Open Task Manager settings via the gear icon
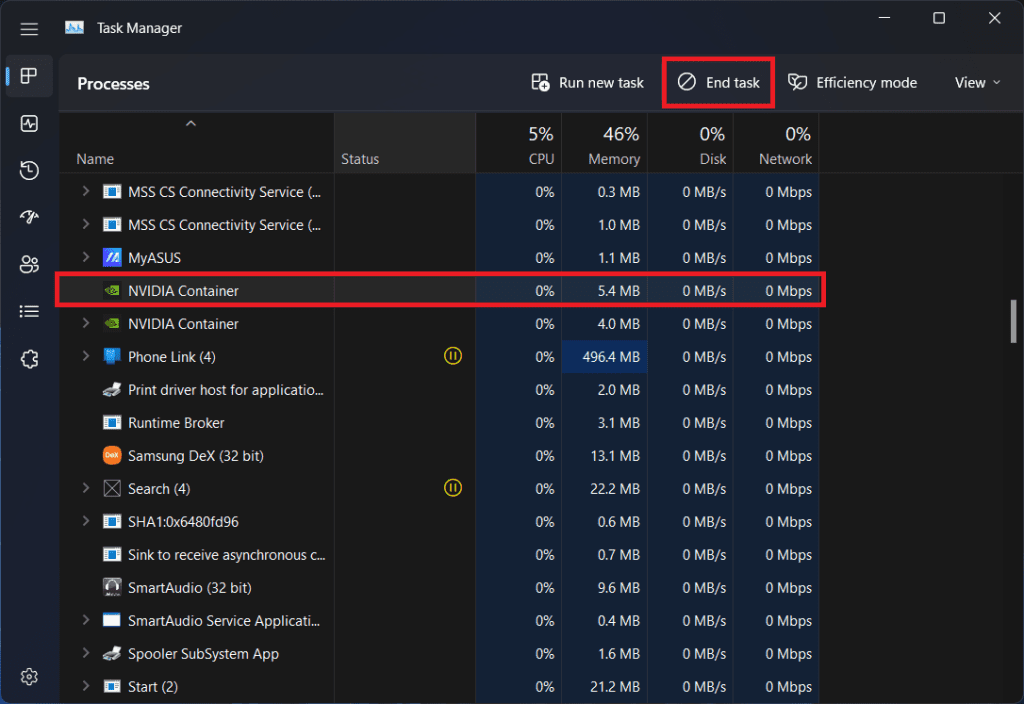Viewport: 1024px width, 704px height. [x=29, y=676]
